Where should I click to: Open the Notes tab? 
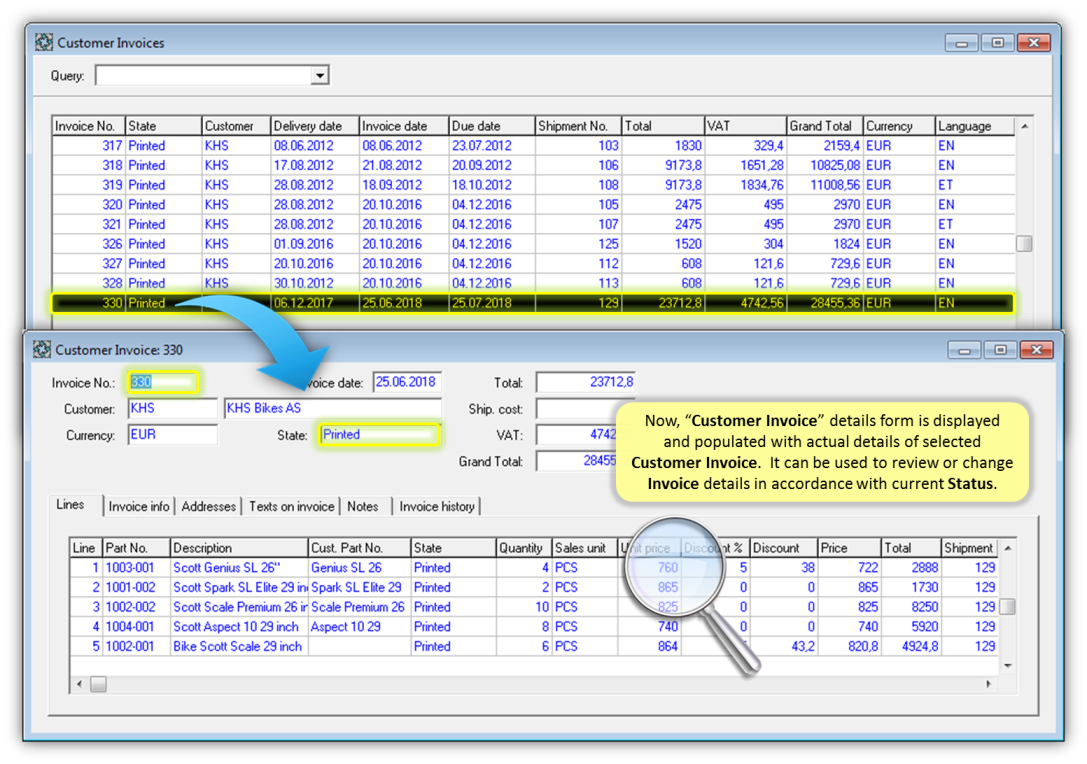point(363,507)
